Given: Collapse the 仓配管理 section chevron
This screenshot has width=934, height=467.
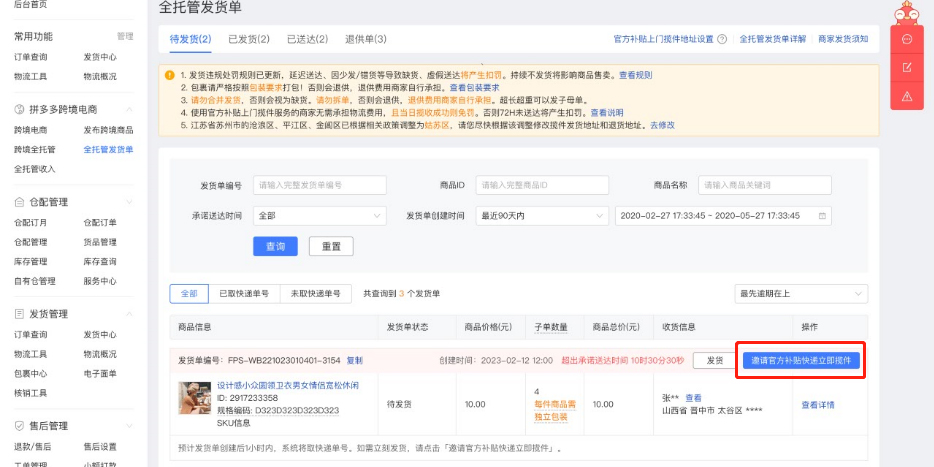Looking at the screenshot, I should (x=129, y=203).
